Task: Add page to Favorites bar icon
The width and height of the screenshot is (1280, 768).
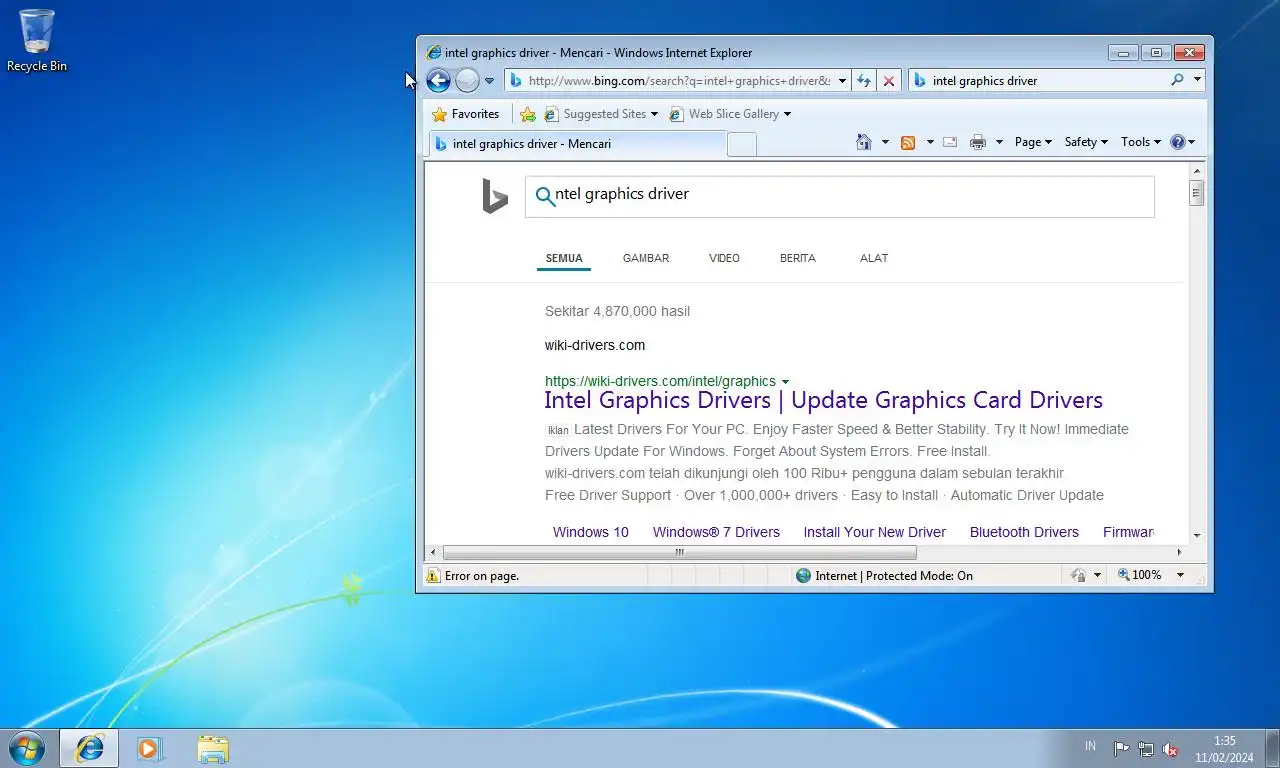Action: click(528, 114)
